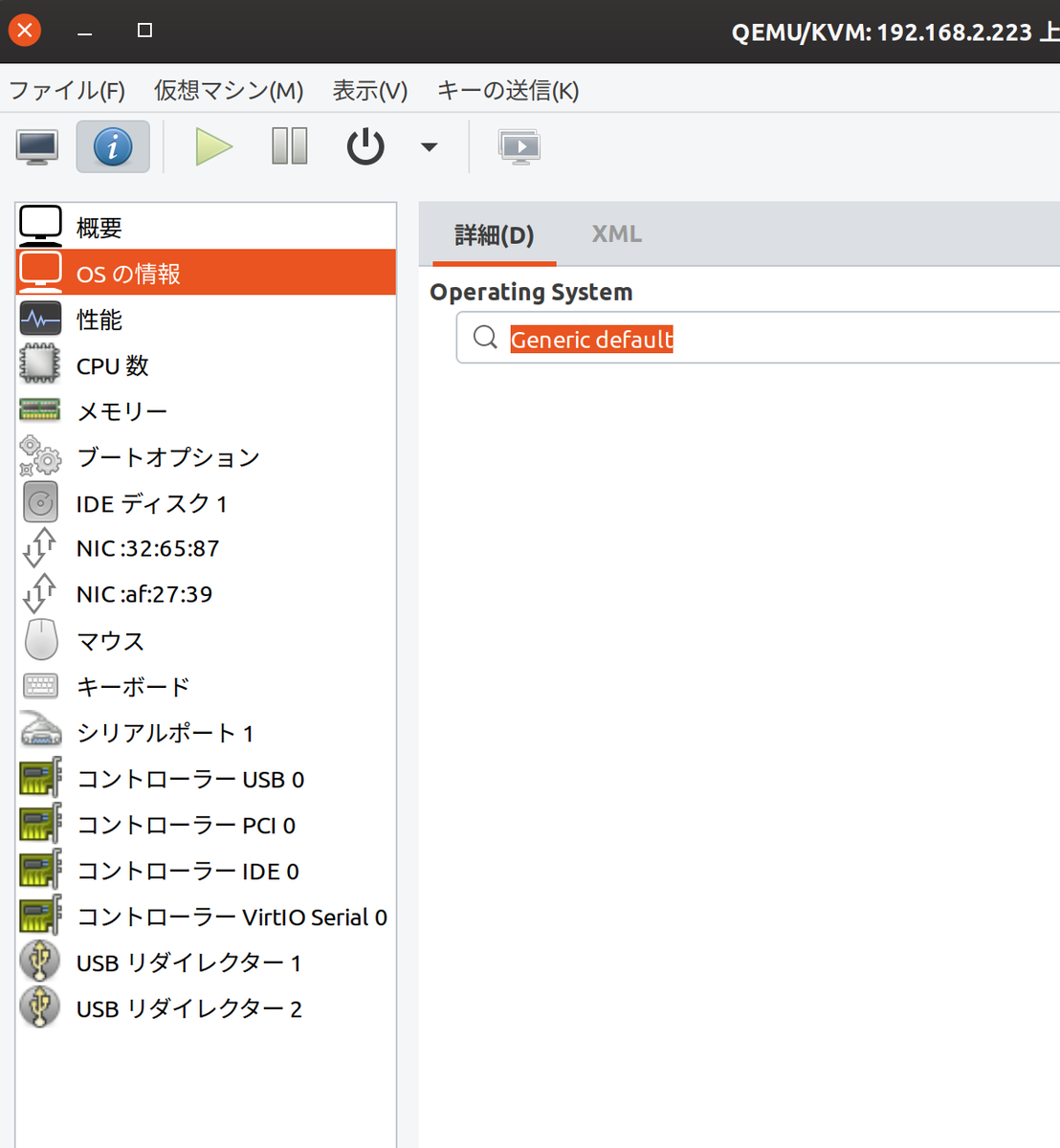Open the 仮想マシン(M) menu
This screenshot has height=1148, width=1060.
click(x=228, y=90)
